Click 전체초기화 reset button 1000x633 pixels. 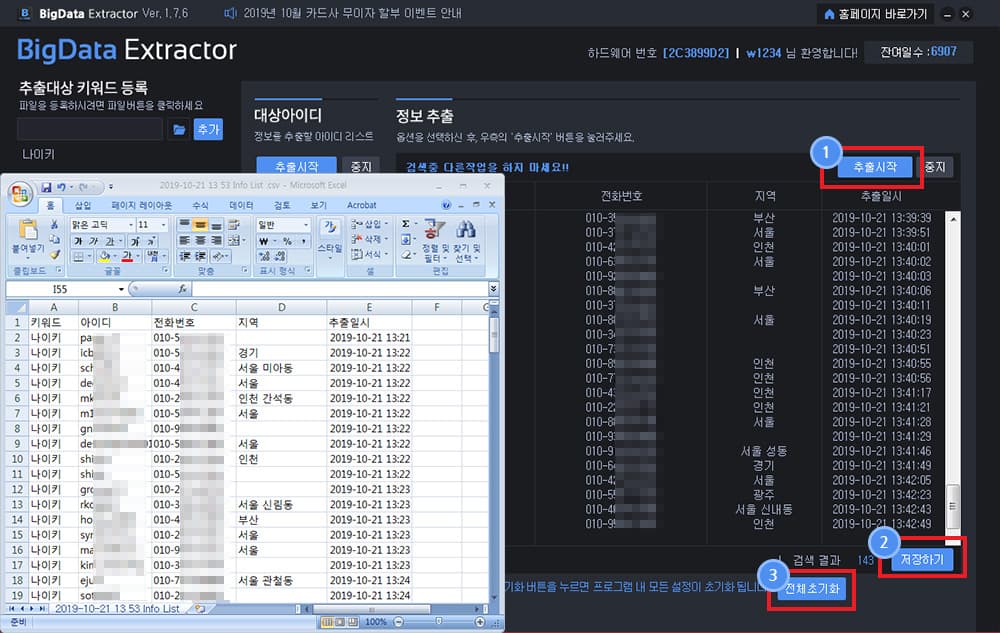pos(812,589)
